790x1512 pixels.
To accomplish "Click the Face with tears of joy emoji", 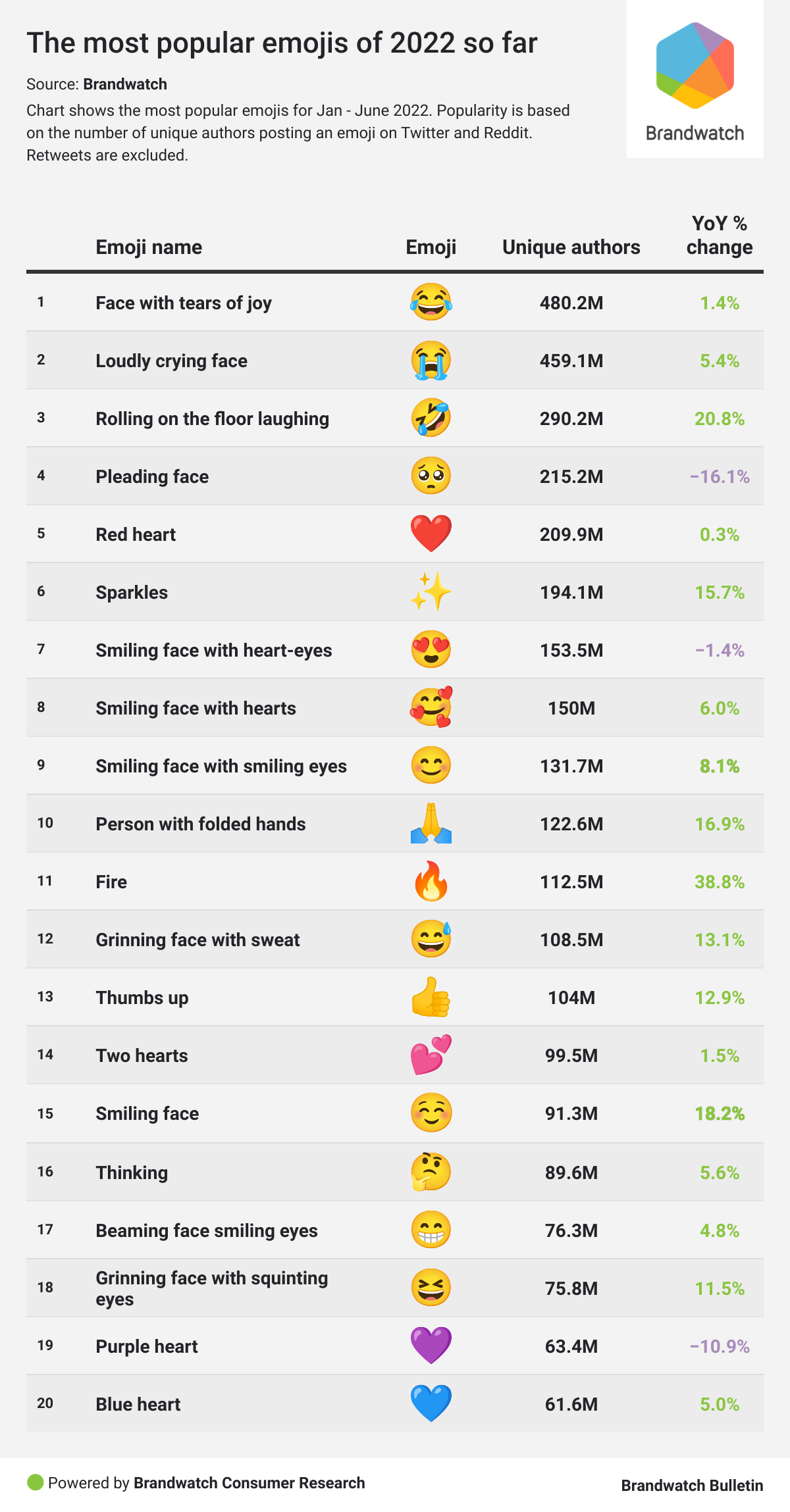I will pyautogui.click(x=431, y=303).
